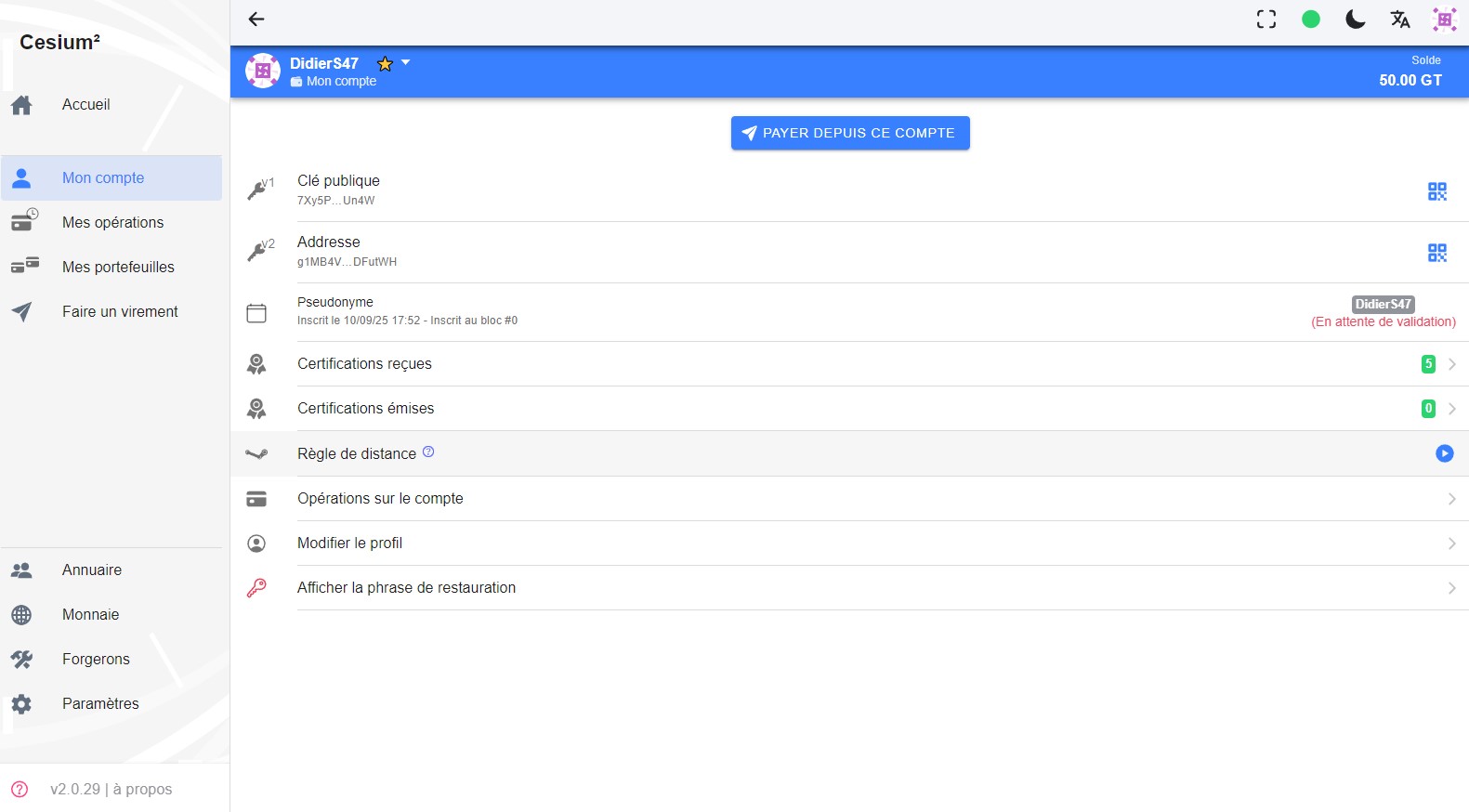Viewport: 1469px width, 812px height.
Task: Enter fullscreen mode via top bar icon
Action: (x=1266, y=20)
